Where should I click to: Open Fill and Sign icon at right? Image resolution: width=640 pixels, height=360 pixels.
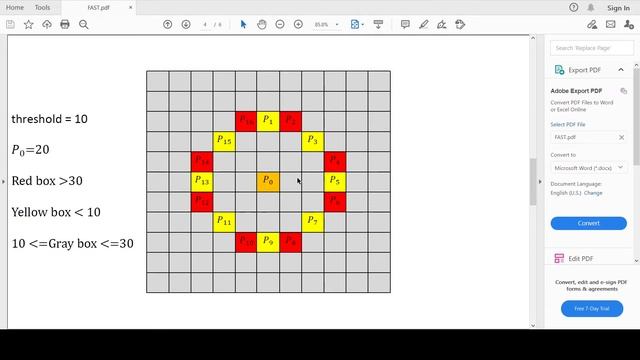pos(592,24)
